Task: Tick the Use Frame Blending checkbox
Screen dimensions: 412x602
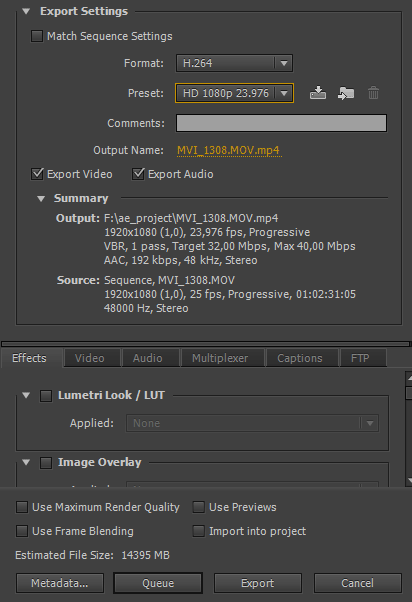Action: (22, 531)
